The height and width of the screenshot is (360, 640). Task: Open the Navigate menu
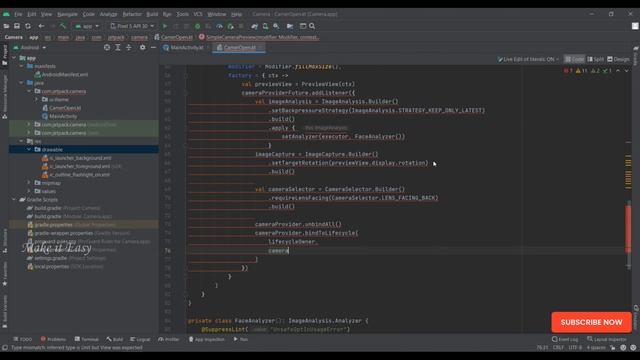coord(67,14)
